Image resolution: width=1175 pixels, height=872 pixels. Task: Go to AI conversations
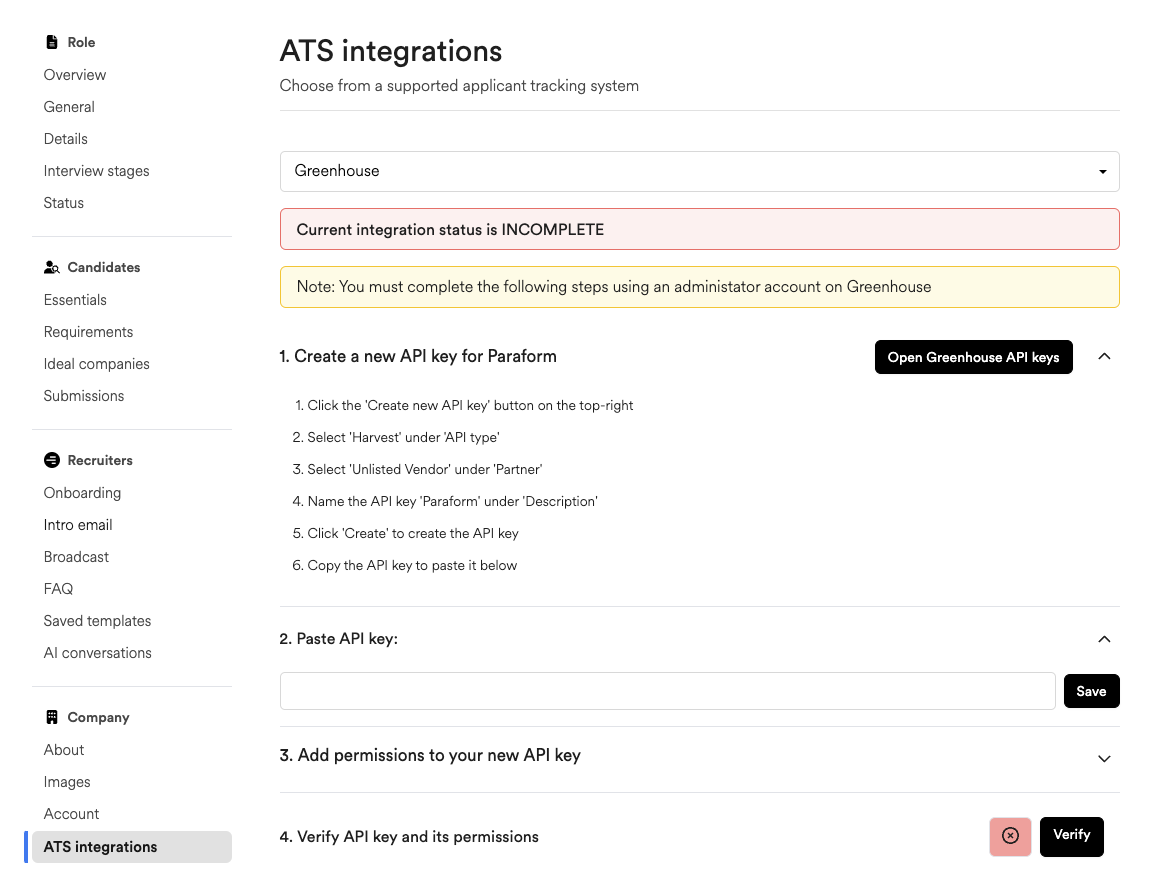97,653
